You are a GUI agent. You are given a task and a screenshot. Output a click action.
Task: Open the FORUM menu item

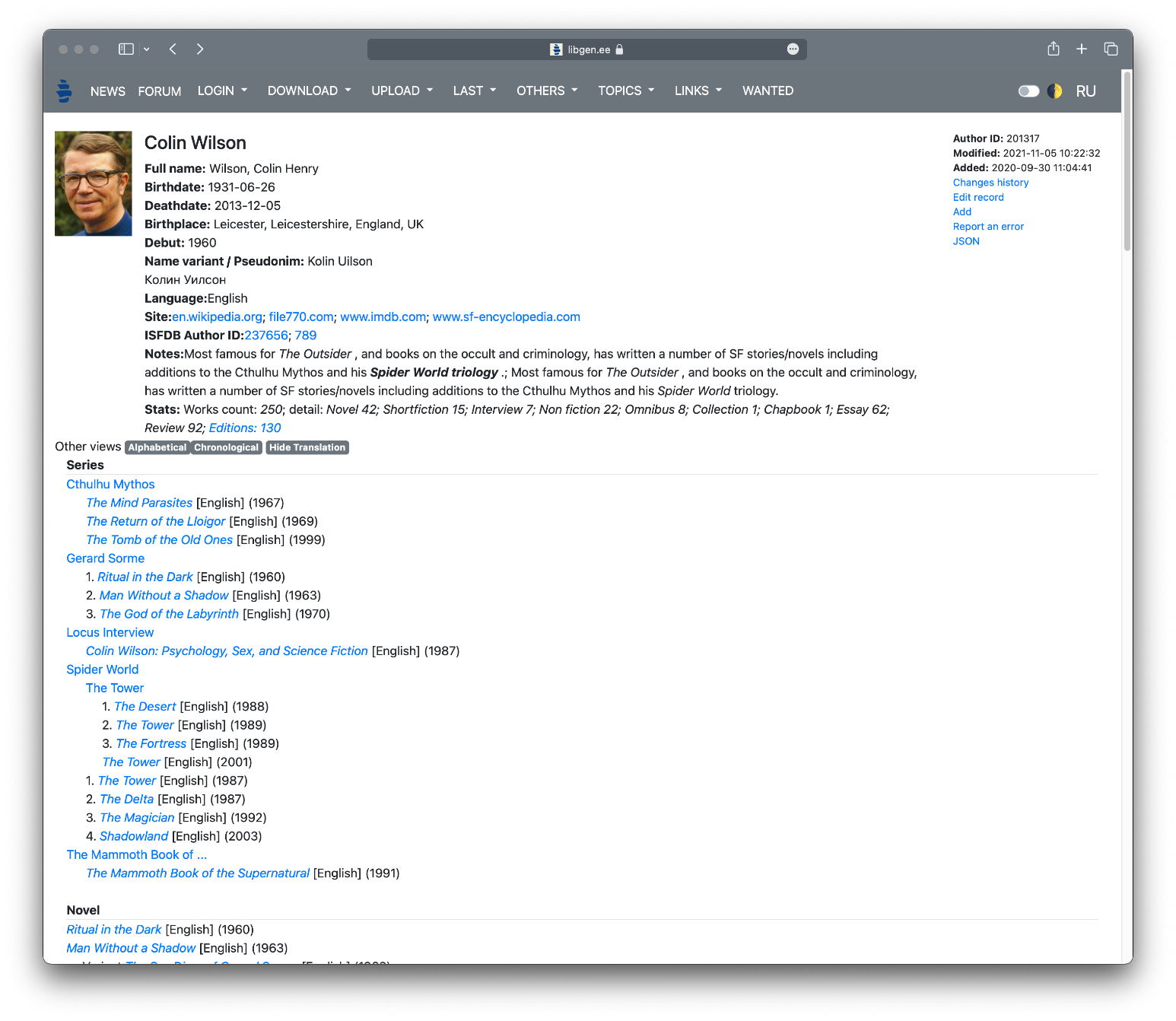pyautogui.click(x=160, y=91)
